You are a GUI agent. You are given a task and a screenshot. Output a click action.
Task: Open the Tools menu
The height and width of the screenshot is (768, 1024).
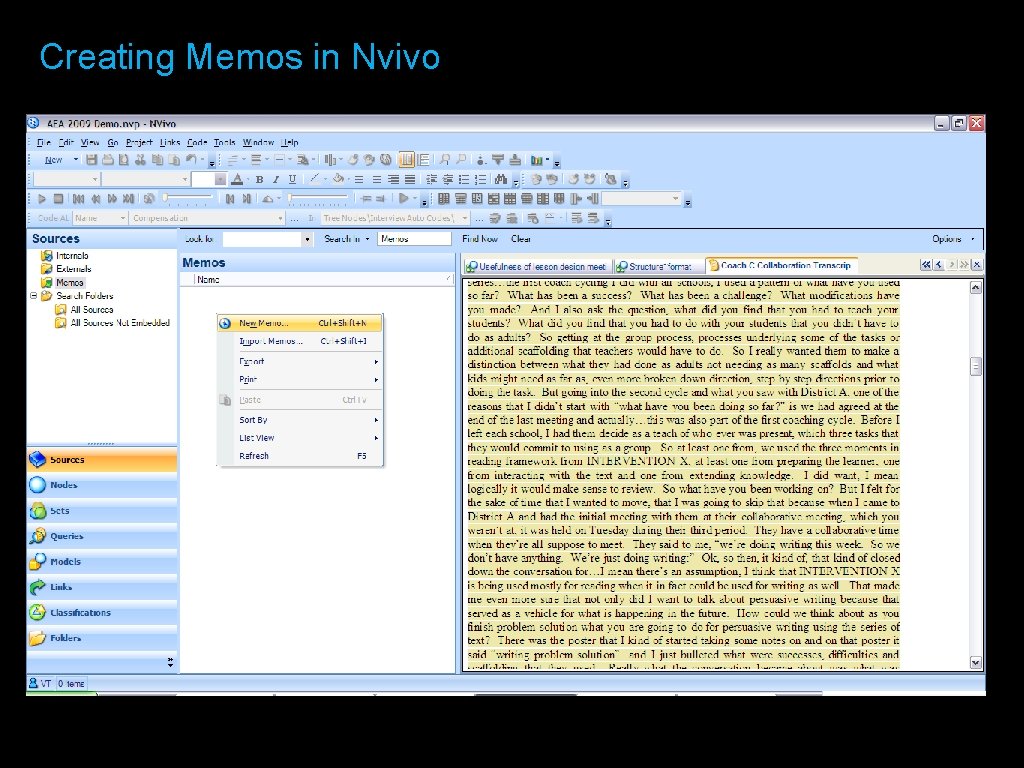point(225,142)
